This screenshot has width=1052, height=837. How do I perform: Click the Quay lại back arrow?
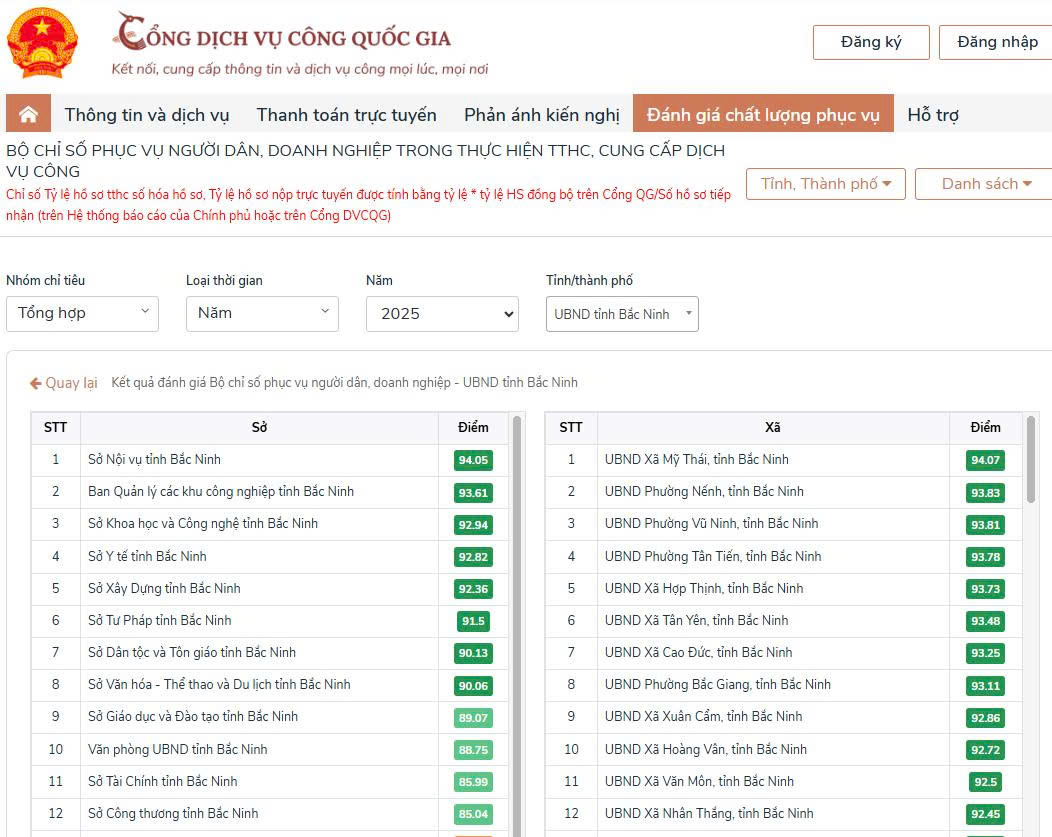[x=63, y=383]
